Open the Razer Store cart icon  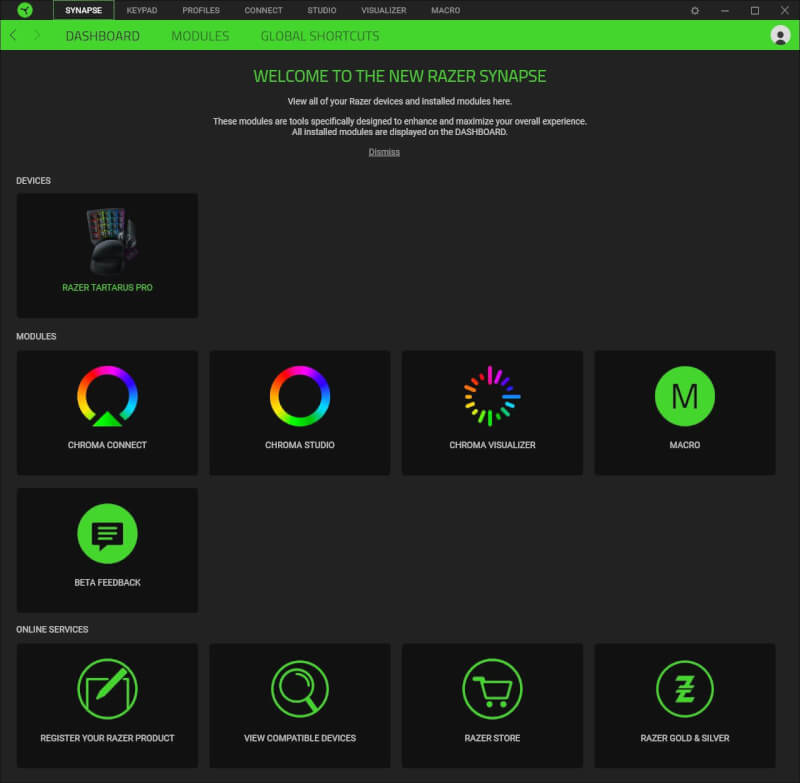click(x=492, y=689)
